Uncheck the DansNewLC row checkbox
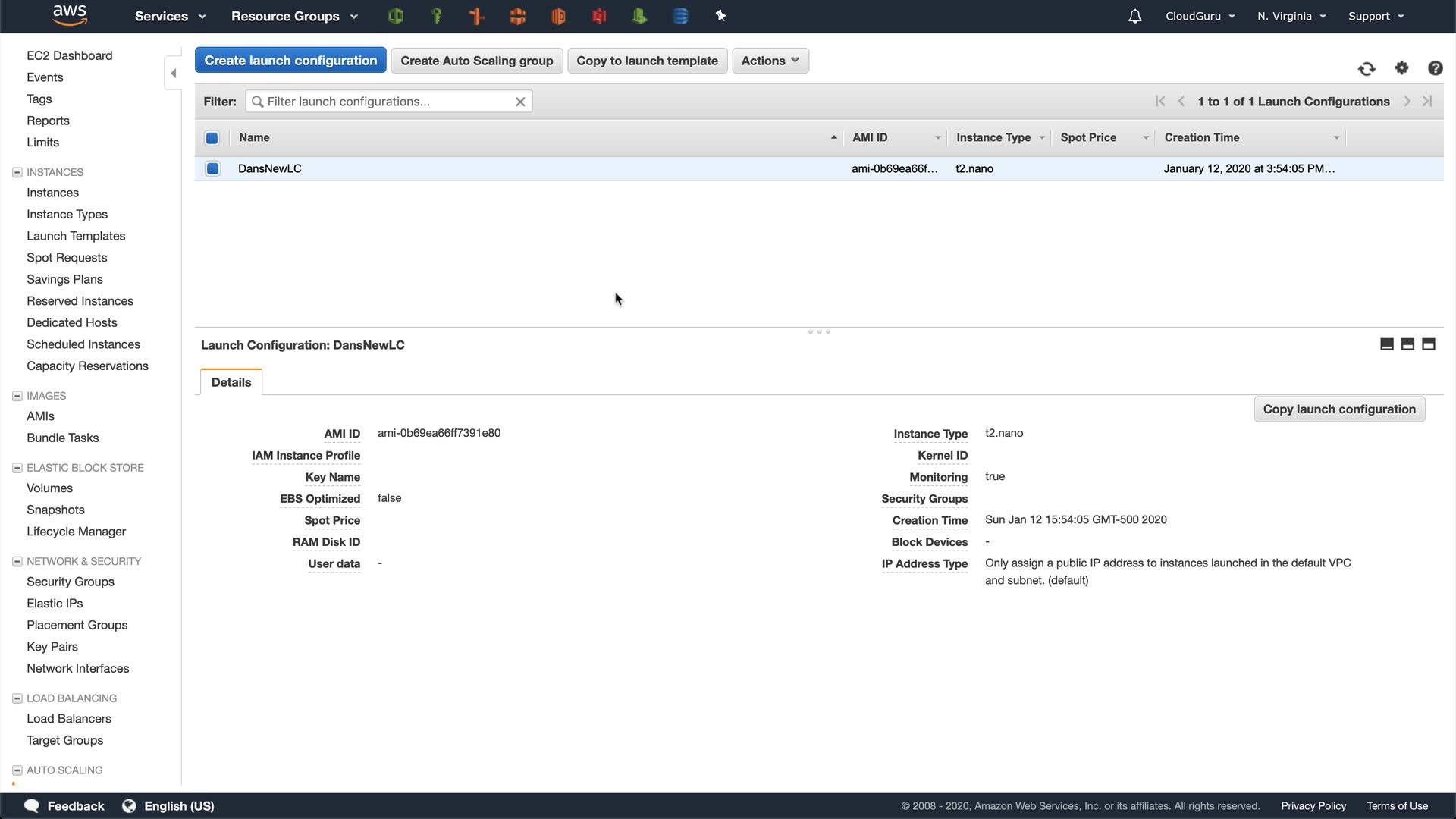This screenshot has height=819, width=1456. click(213, 168)
